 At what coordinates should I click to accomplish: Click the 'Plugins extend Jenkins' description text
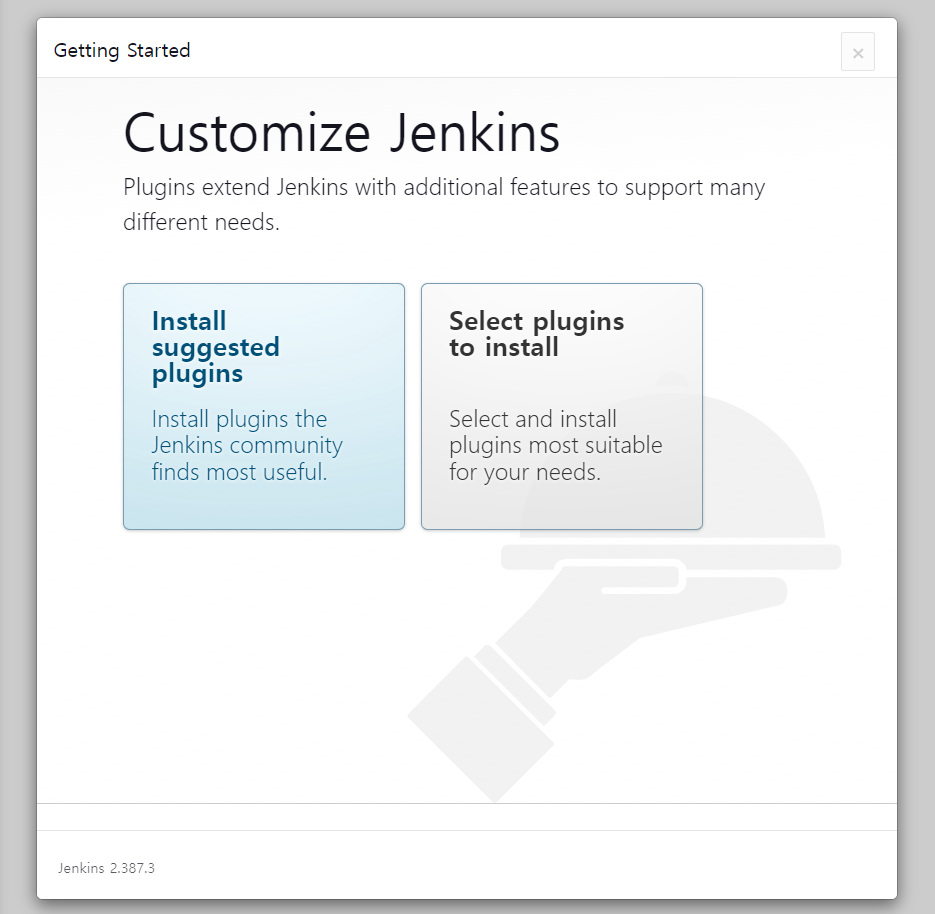coord(444,205)
